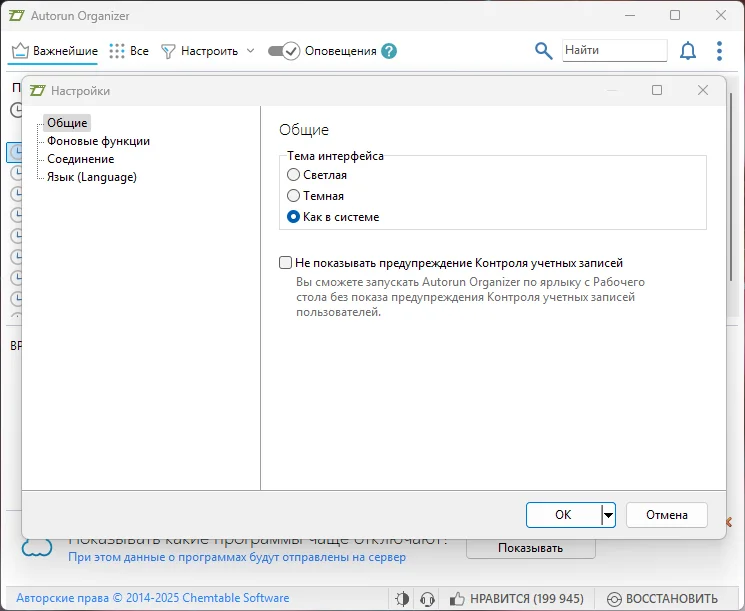Toggle the Оповещения switch
745x611 pixels.
(284, 51)
